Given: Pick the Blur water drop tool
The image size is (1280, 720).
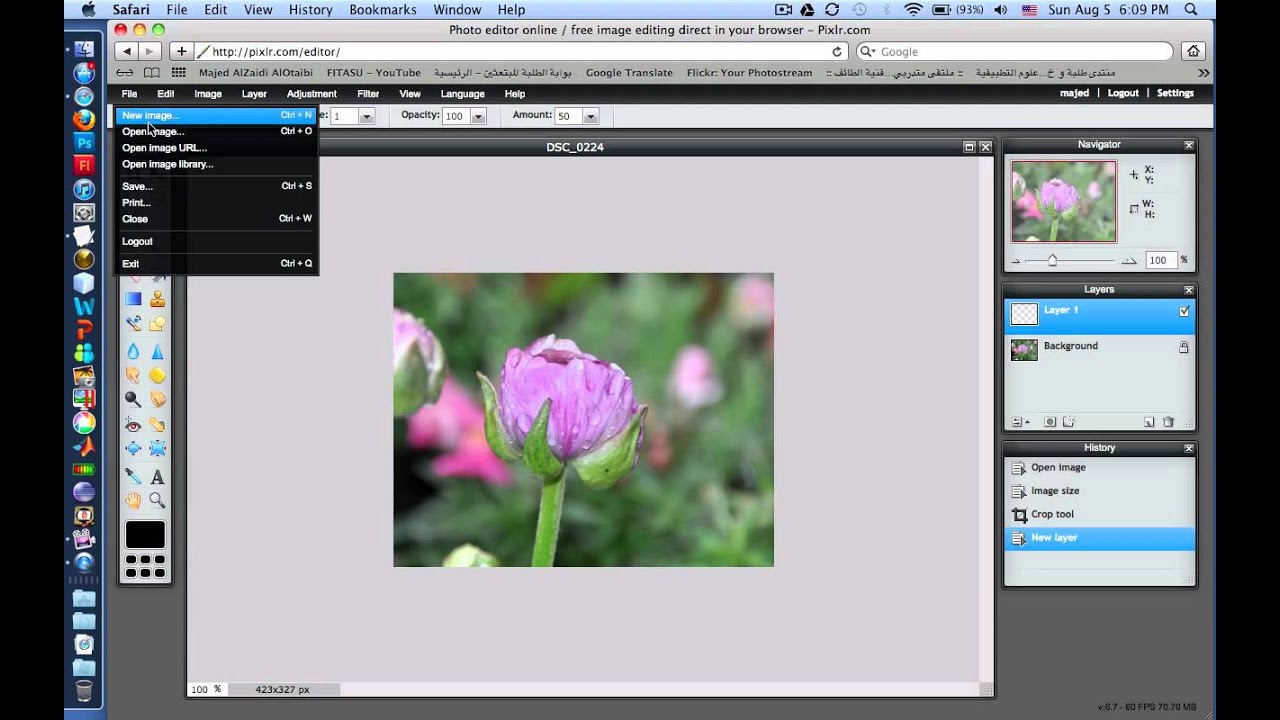Looking at the screenshot, I should click(x=133, y=351).
